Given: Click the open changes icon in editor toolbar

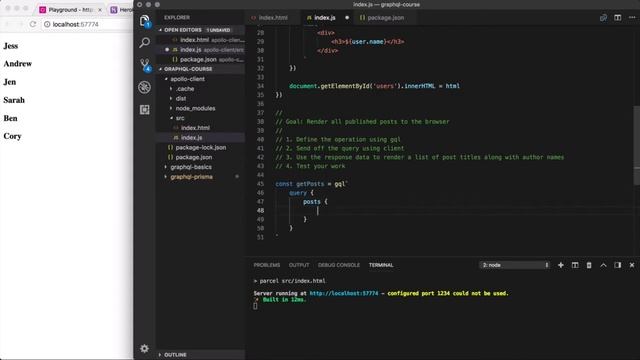Looking at the screenshot, I should point(603,18).
